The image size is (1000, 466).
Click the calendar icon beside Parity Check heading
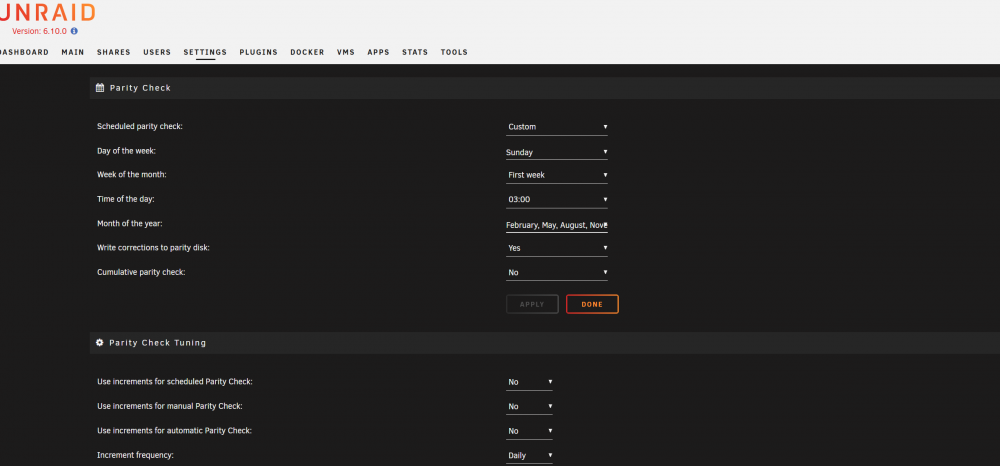[x=100, y=88]
